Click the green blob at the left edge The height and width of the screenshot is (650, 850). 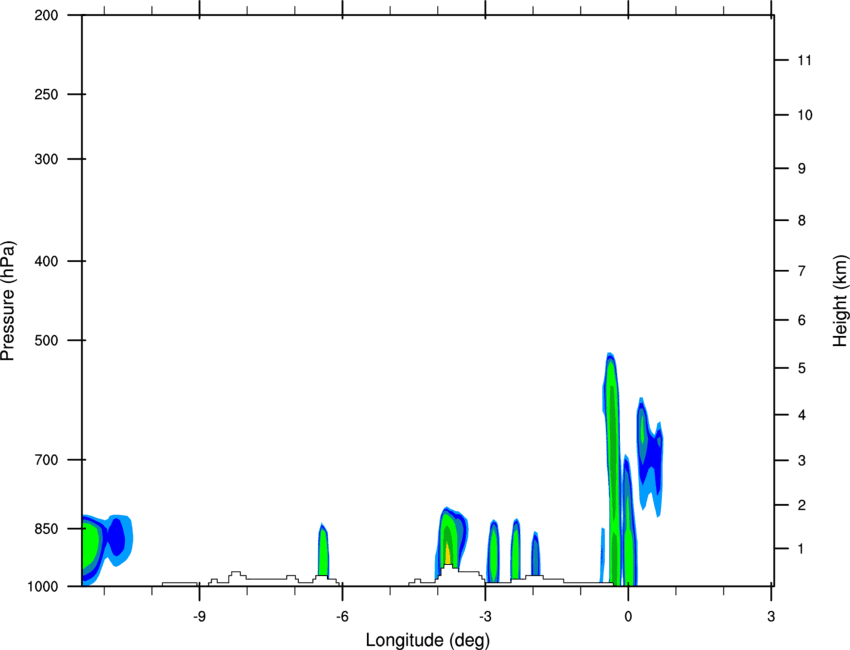[90, 545]
